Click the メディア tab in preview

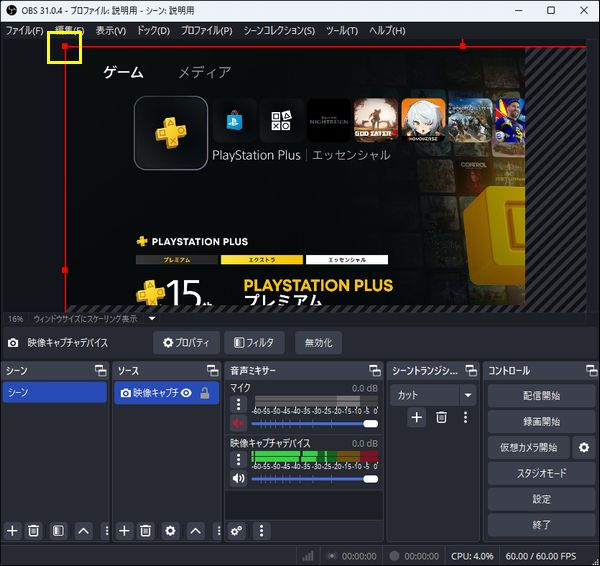click(x=204, y=72)
